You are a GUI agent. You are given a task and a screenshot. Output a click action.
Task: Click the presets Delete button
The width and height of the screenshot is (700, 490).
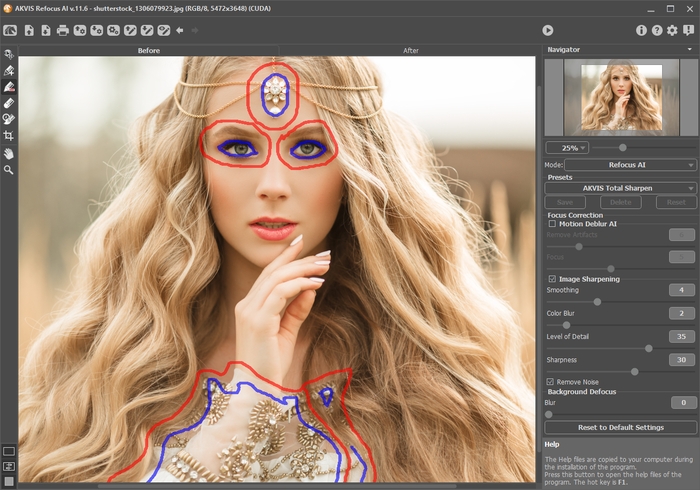click(621, 202)
